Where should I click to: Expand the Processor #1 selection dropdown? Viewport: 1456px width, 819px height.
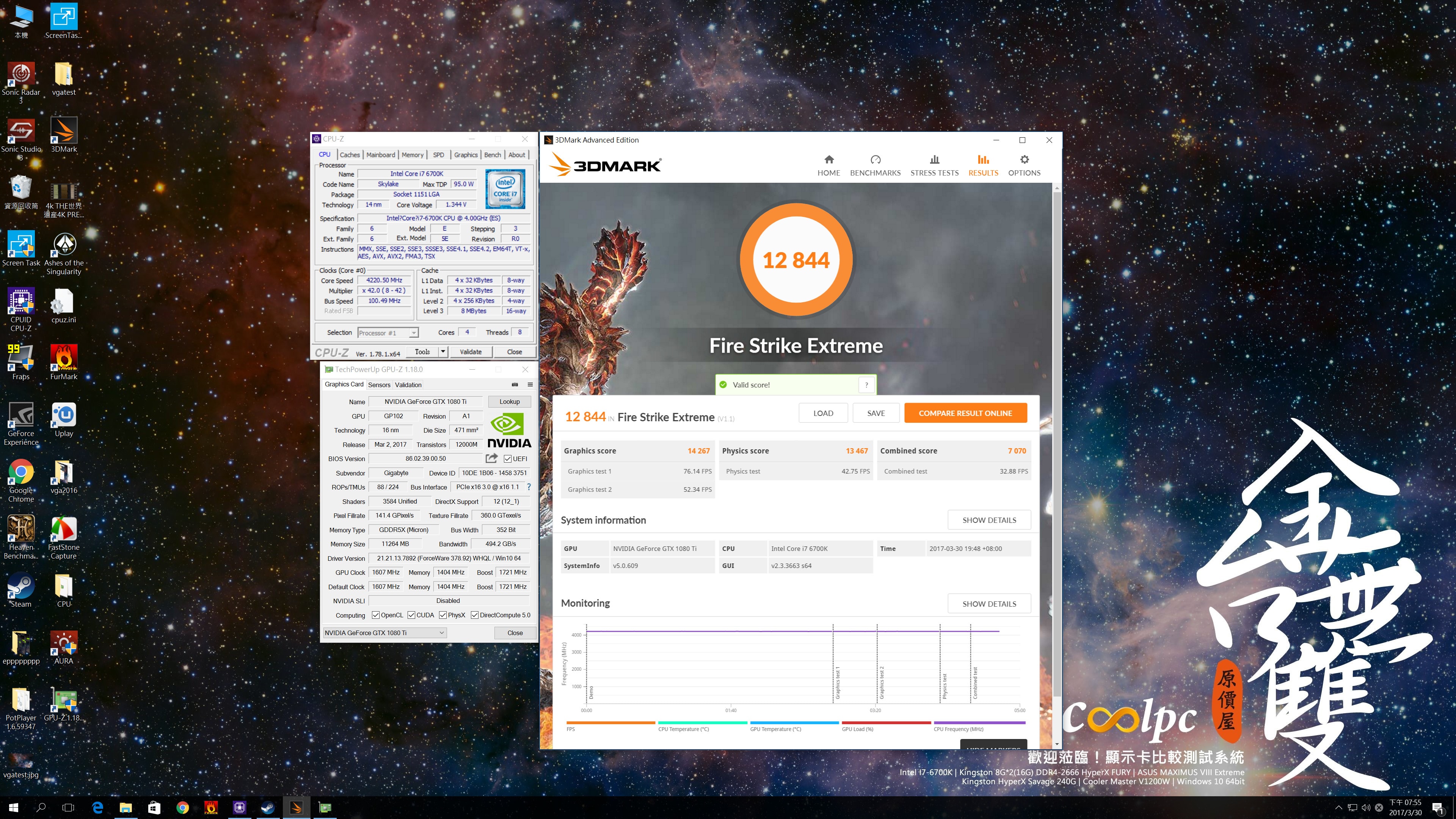click(414, 333)
